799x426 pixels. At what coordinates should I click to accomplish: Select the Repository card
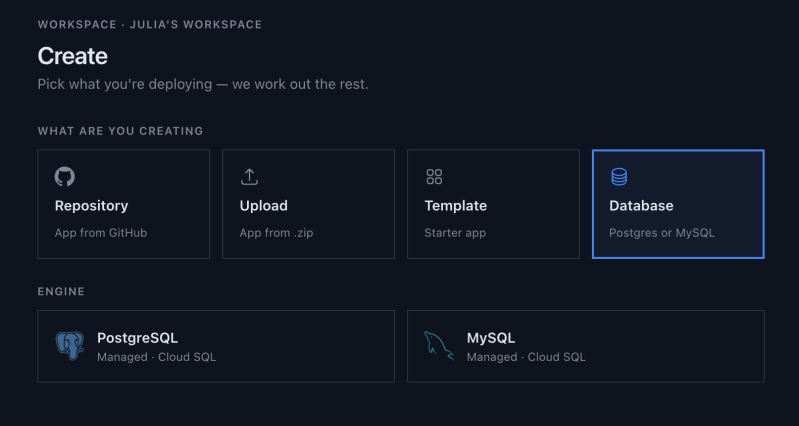[x=124, y=204]
